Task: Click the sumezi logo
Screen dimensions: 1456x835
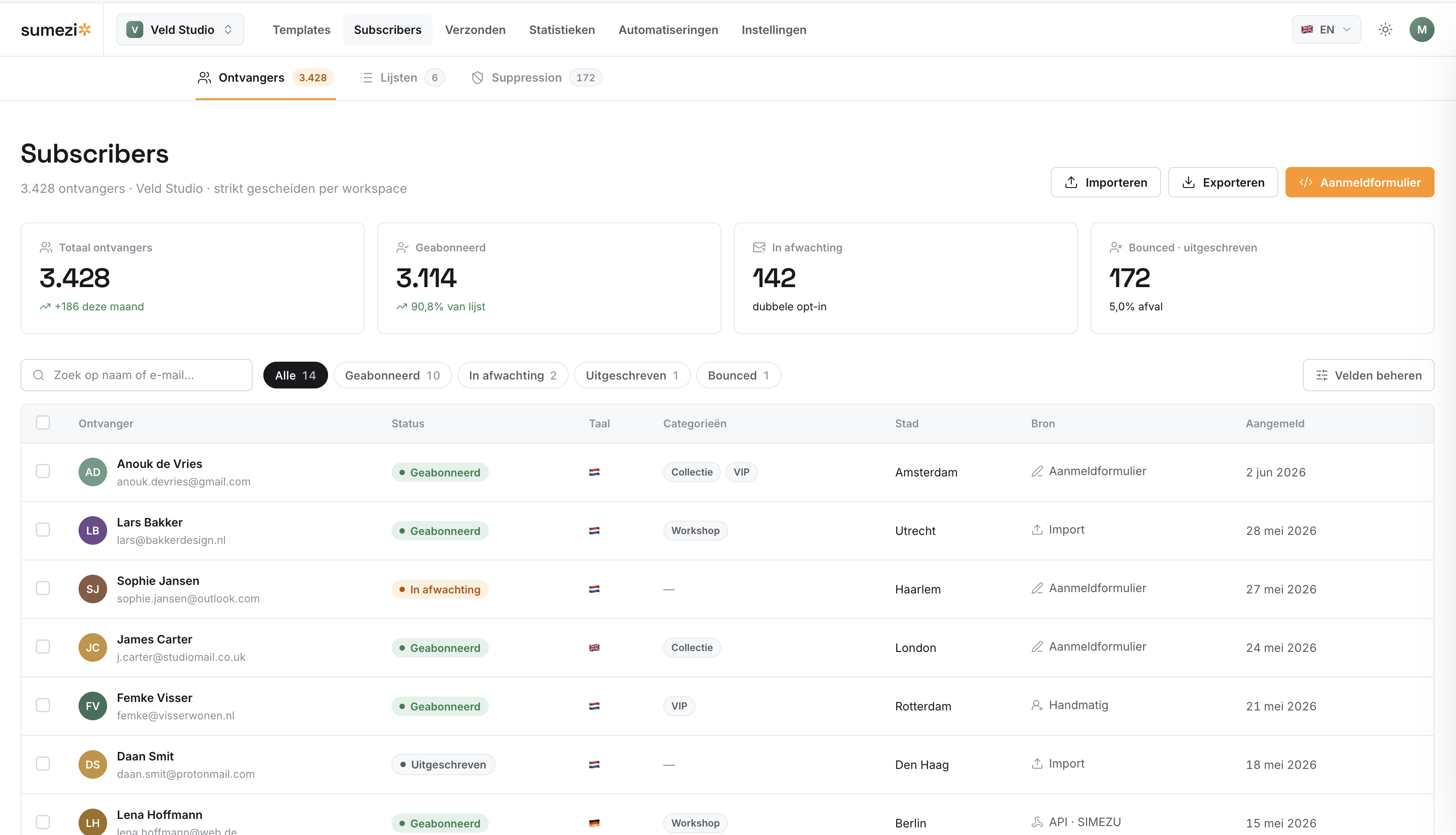Action: point(56,29)
